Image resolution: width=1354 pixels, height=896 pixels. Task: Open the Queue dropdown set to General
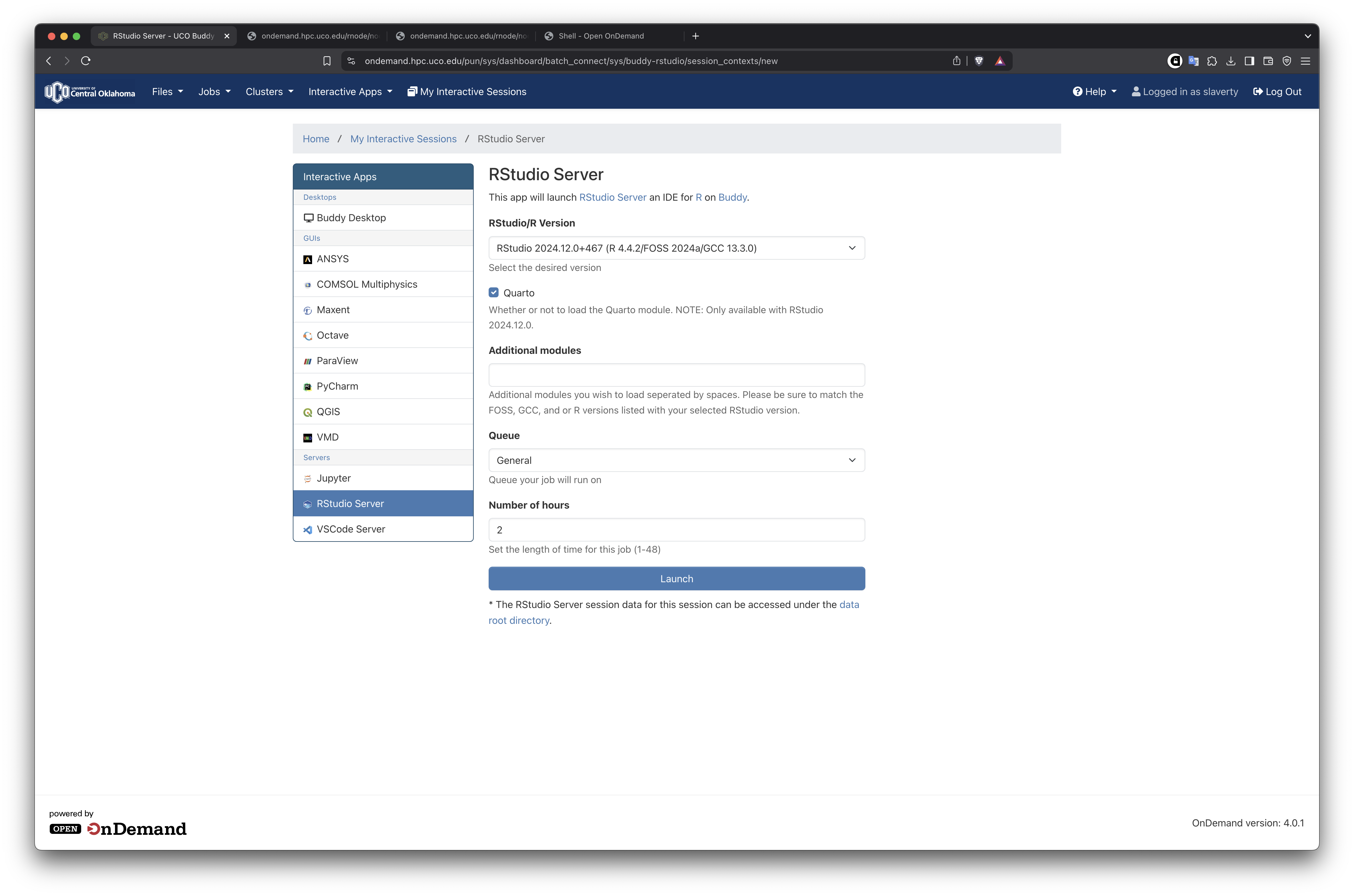(676, 460)
